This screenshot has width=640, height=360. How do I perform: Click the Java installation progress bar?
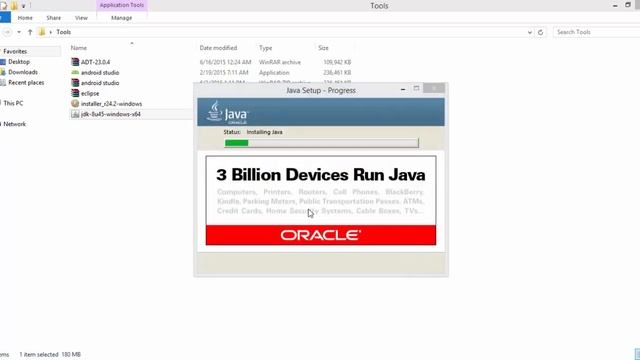coord(322,143)
